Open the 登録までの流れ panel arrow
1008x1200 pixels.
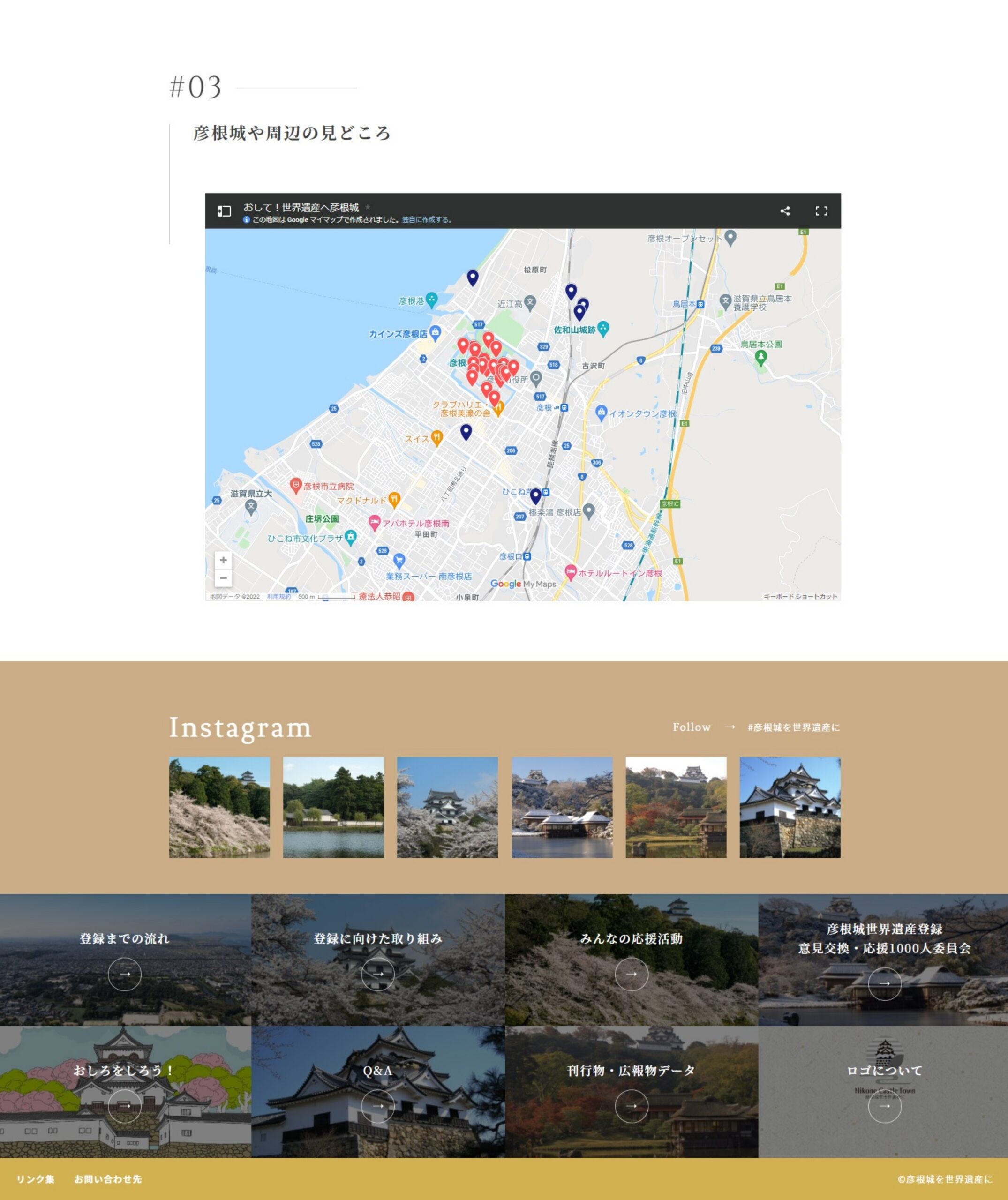click(x=125, y=974)
